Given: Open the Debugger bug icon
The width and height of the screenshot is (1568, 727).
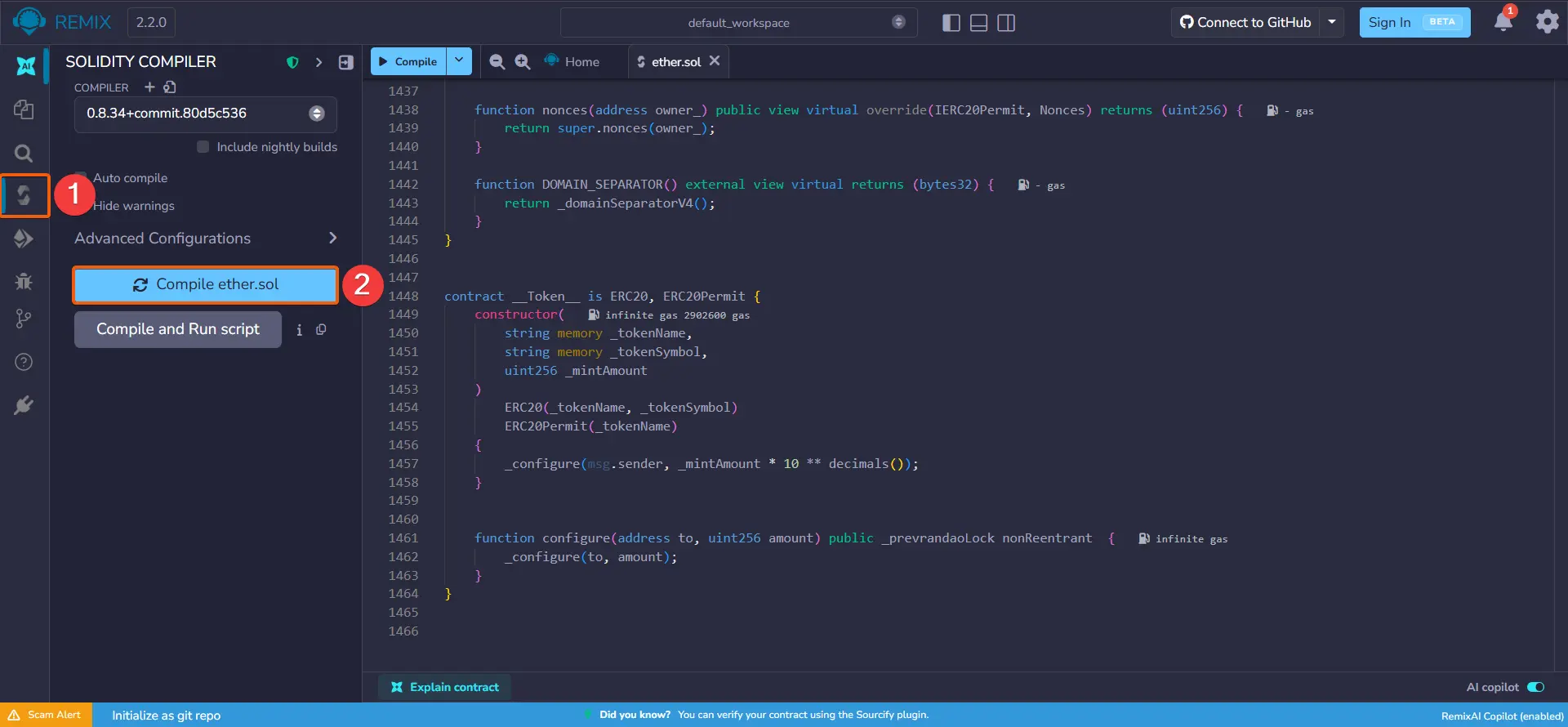Looking at the screenshot, I should (x=24, y=281).
